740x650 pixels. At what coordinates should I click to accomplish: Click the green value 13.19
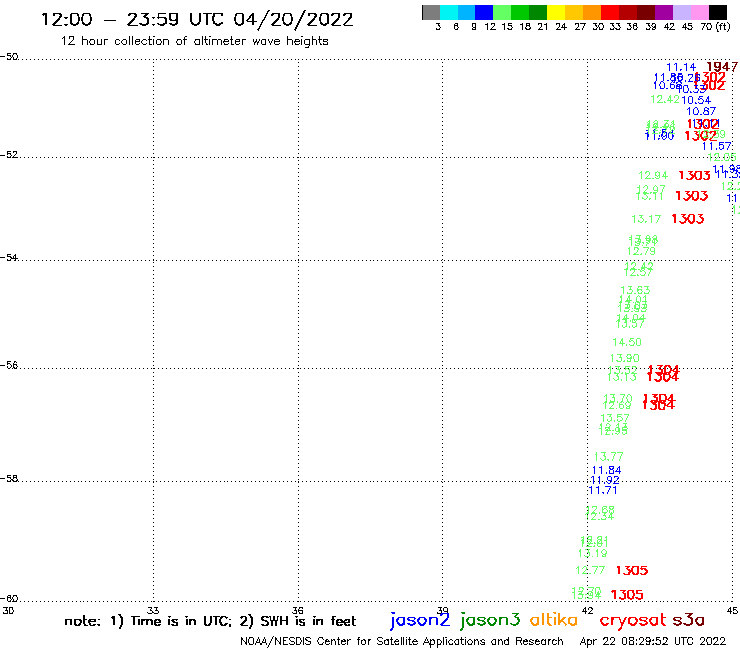(593, 554)
